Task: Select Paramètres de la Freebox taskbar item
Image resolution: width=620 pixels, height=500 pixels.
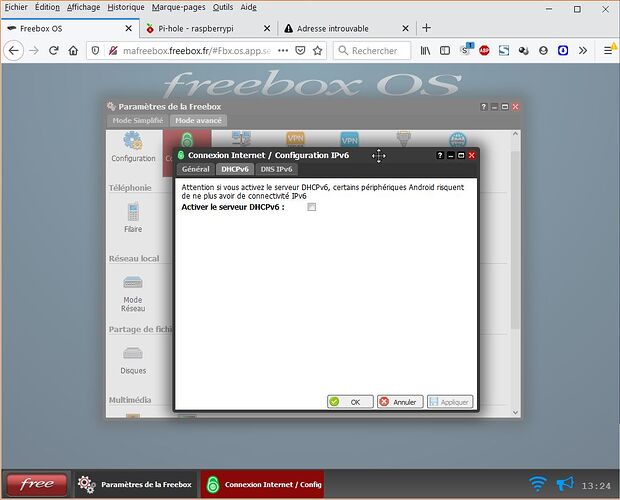Action: pos(135,484)
